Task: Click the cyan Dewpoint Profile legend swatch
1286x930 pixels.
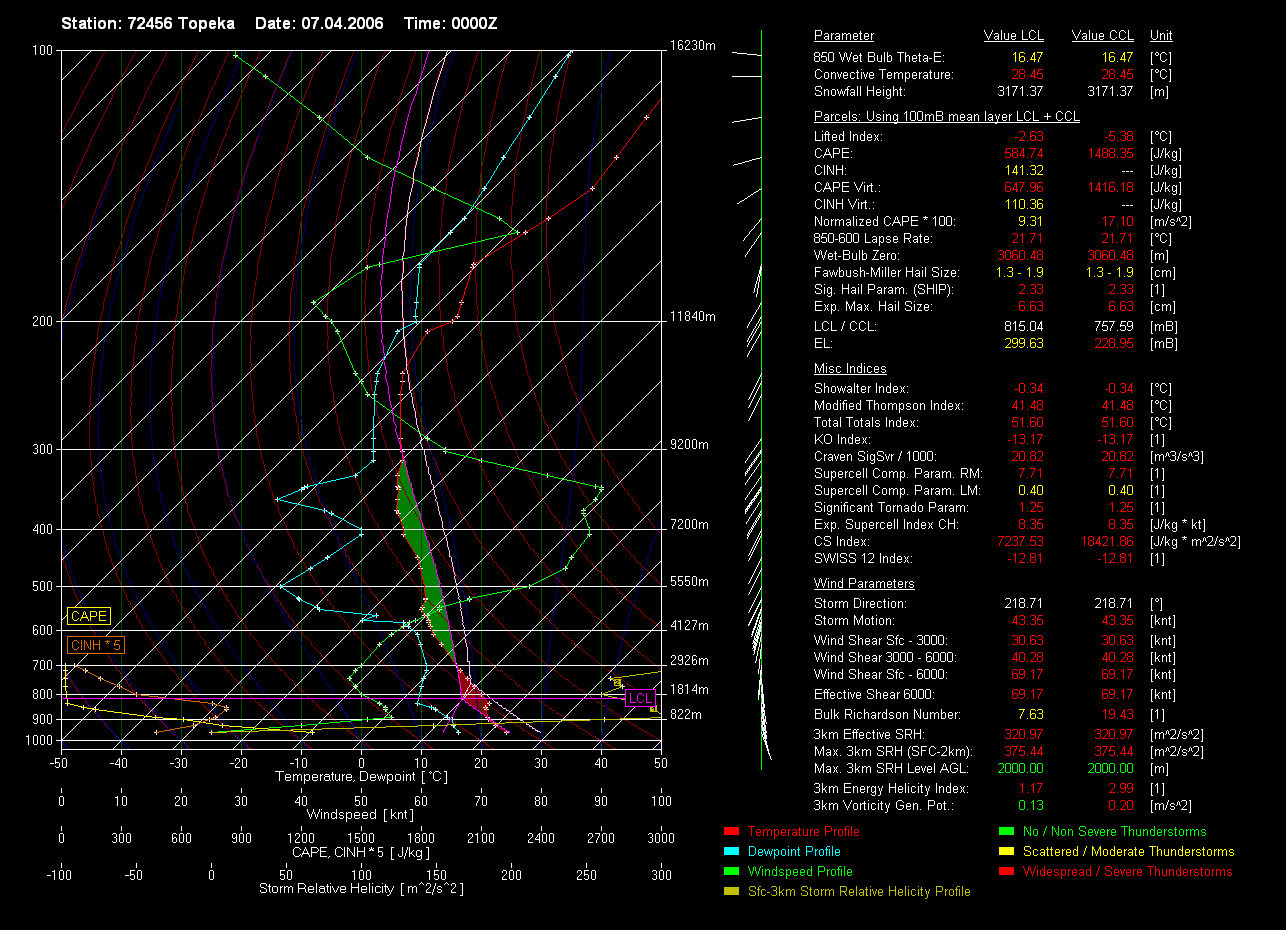Action: (730, 852)
